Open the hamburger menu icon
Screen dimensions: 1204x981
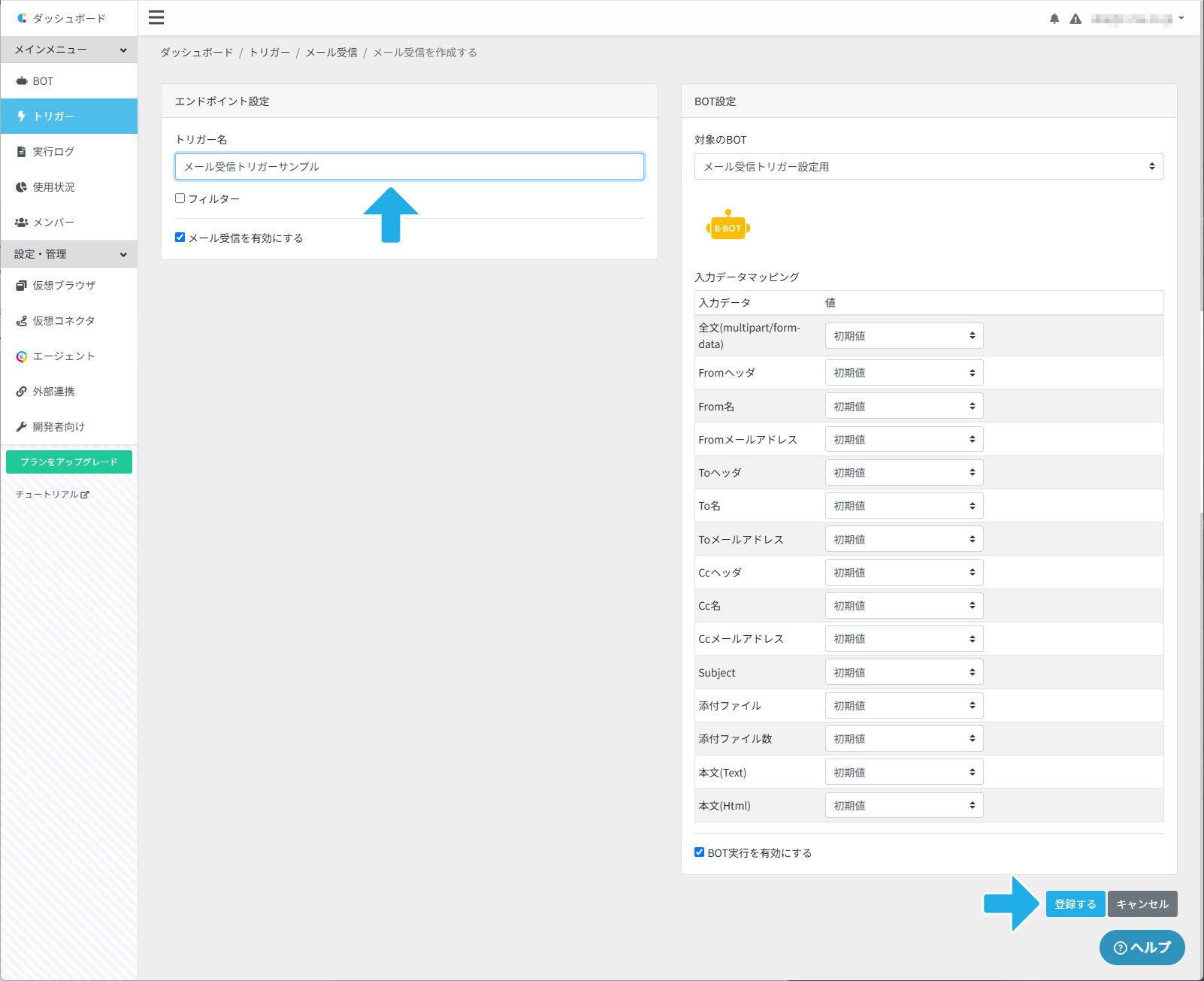(156, 17)
